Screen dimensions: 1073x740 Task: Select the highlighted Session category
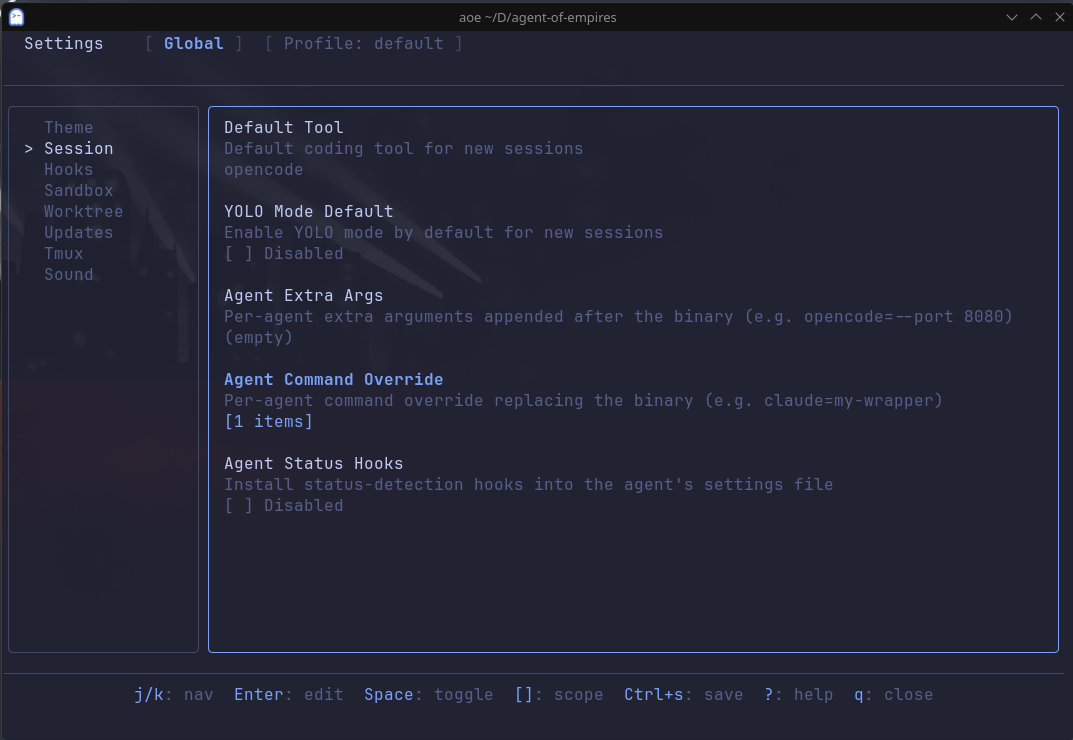(78, 148)
